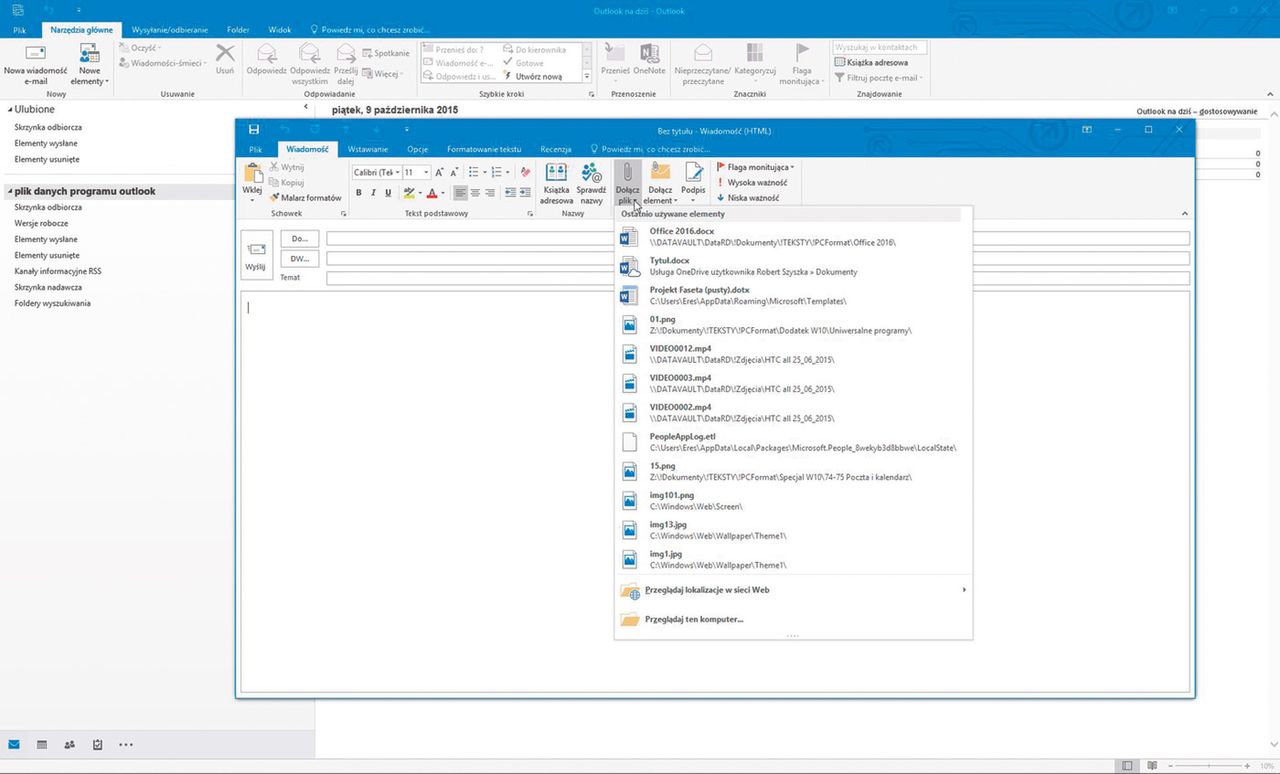Image resolution: width=1280 pixels, height=774 pixels.
Task: Select Skrzynka odbiorcza under Ulubione
Action: pyautogui.click(x=48, y=127)
